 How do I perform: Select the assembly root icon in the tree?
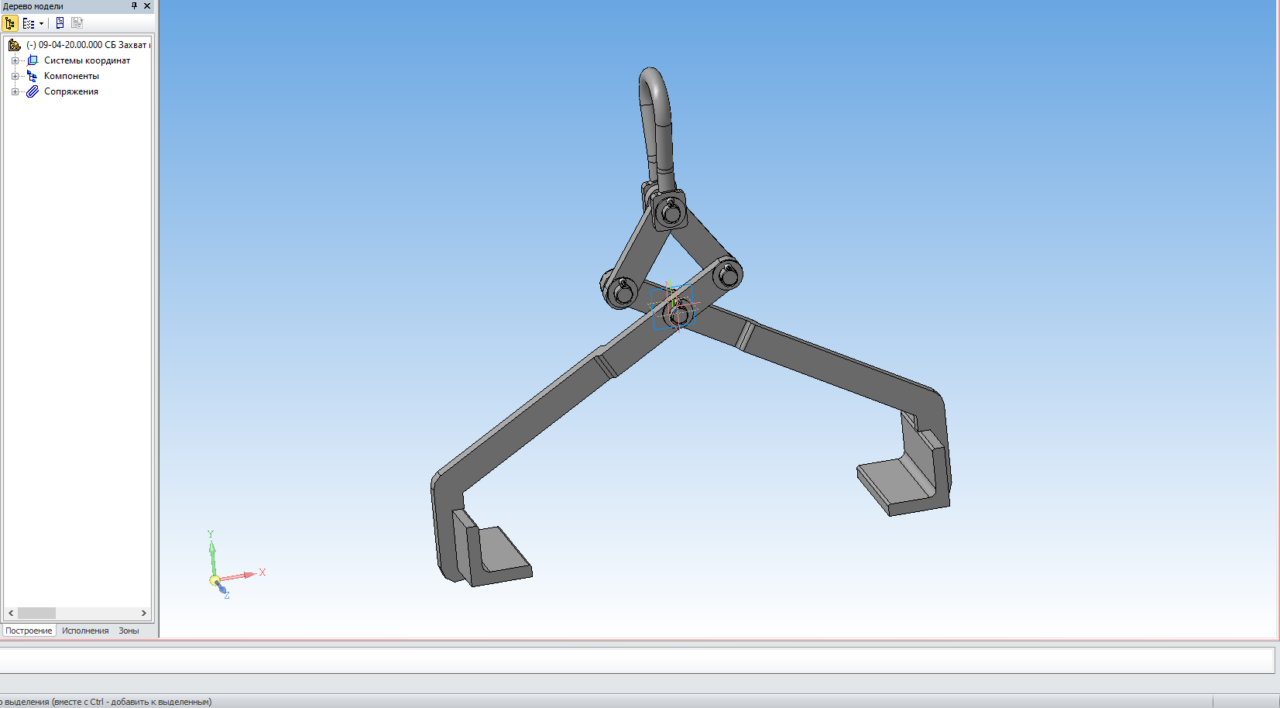pos(14,45)
